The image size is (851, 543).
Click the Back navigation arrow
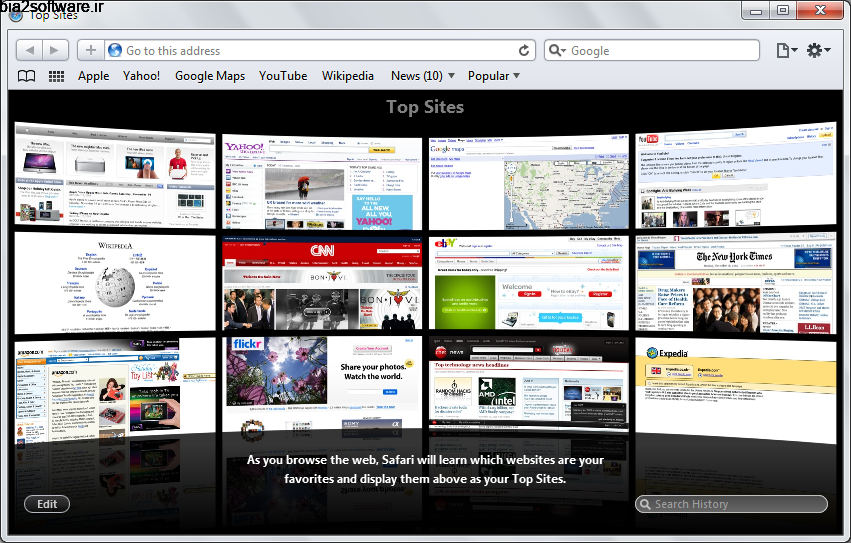point(30,51)
